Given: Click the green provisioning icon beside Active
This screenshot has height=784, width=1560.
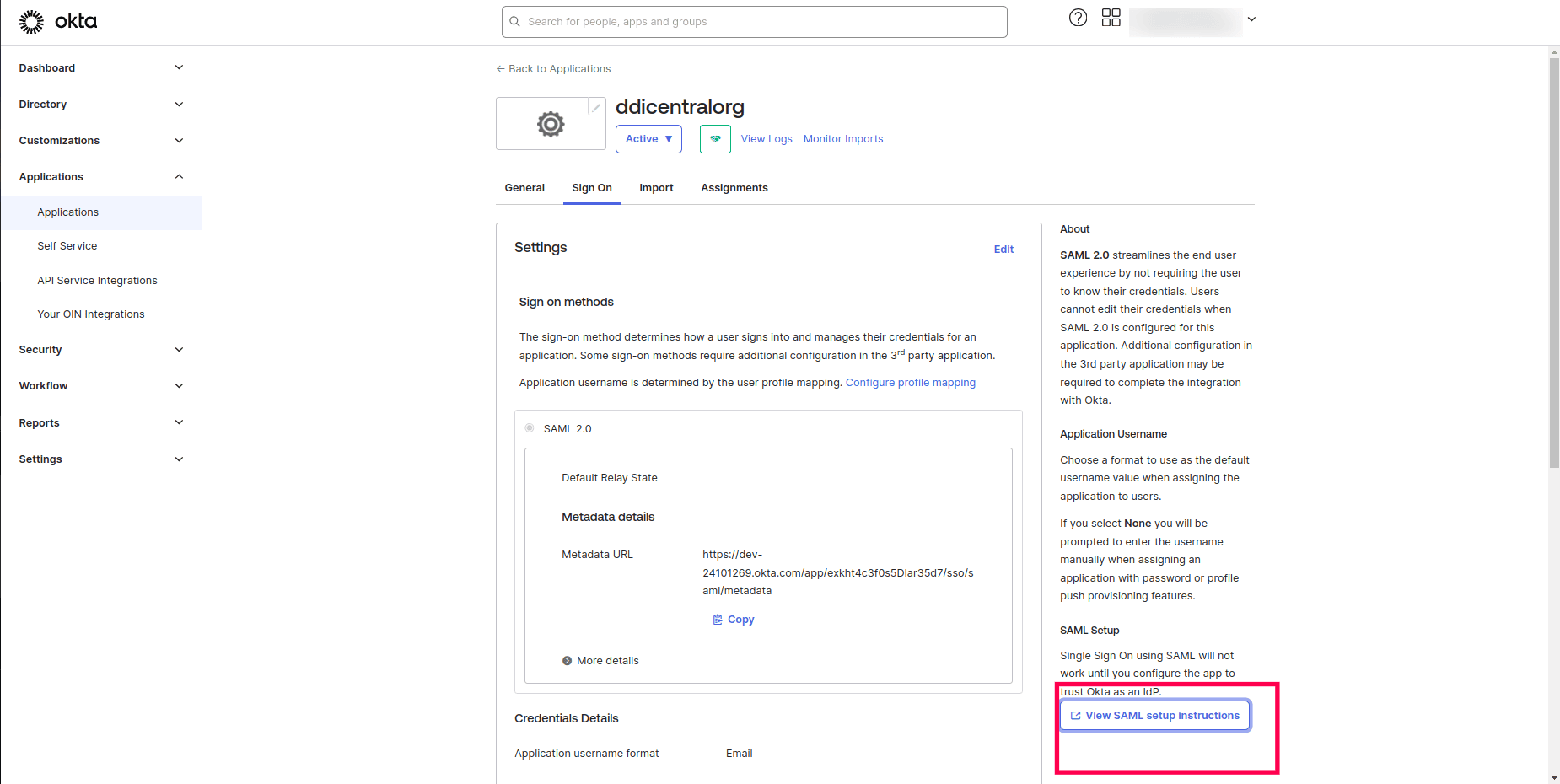Looking at the screenshot, I should click(714, 138).
